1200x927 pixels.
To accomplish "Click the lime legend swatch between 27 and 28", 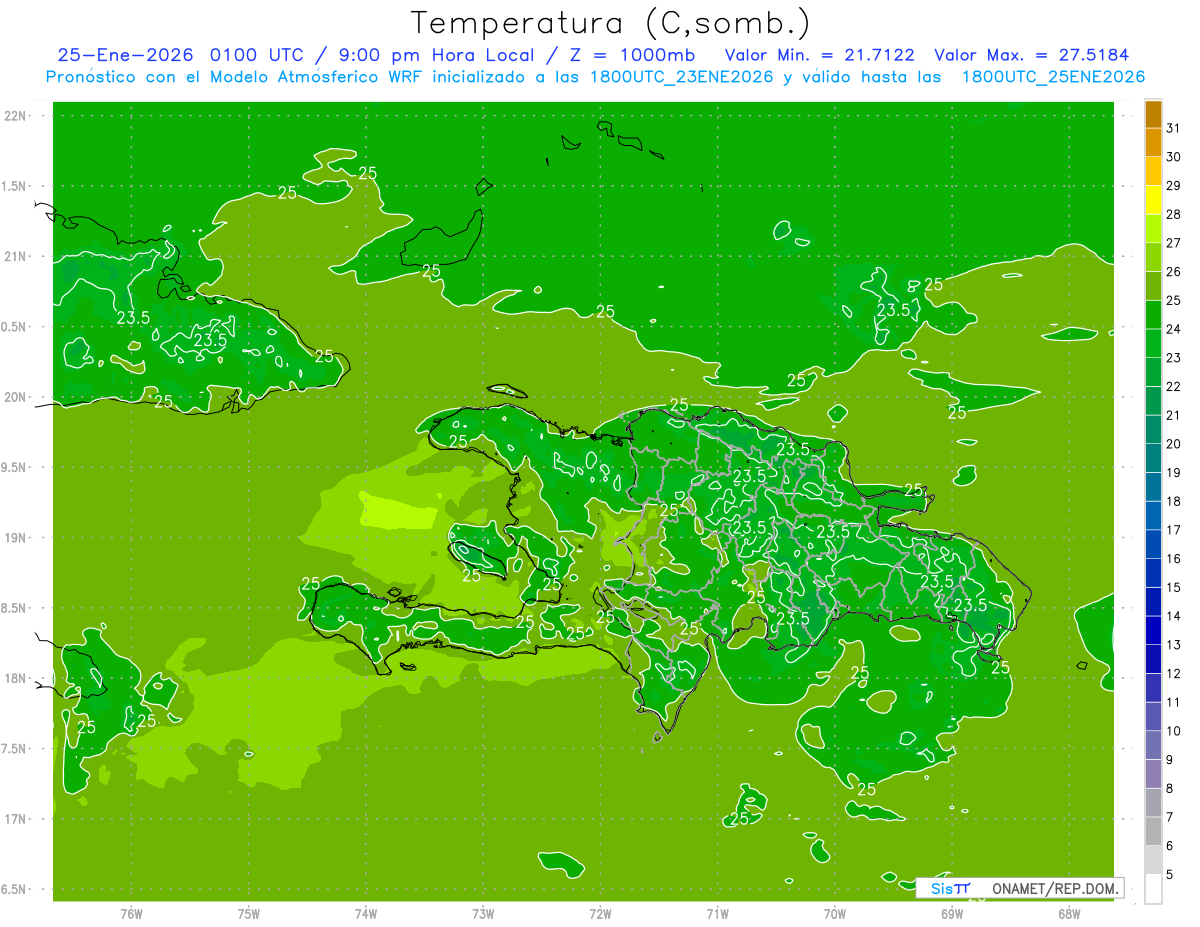I will tap(1153, 228).
